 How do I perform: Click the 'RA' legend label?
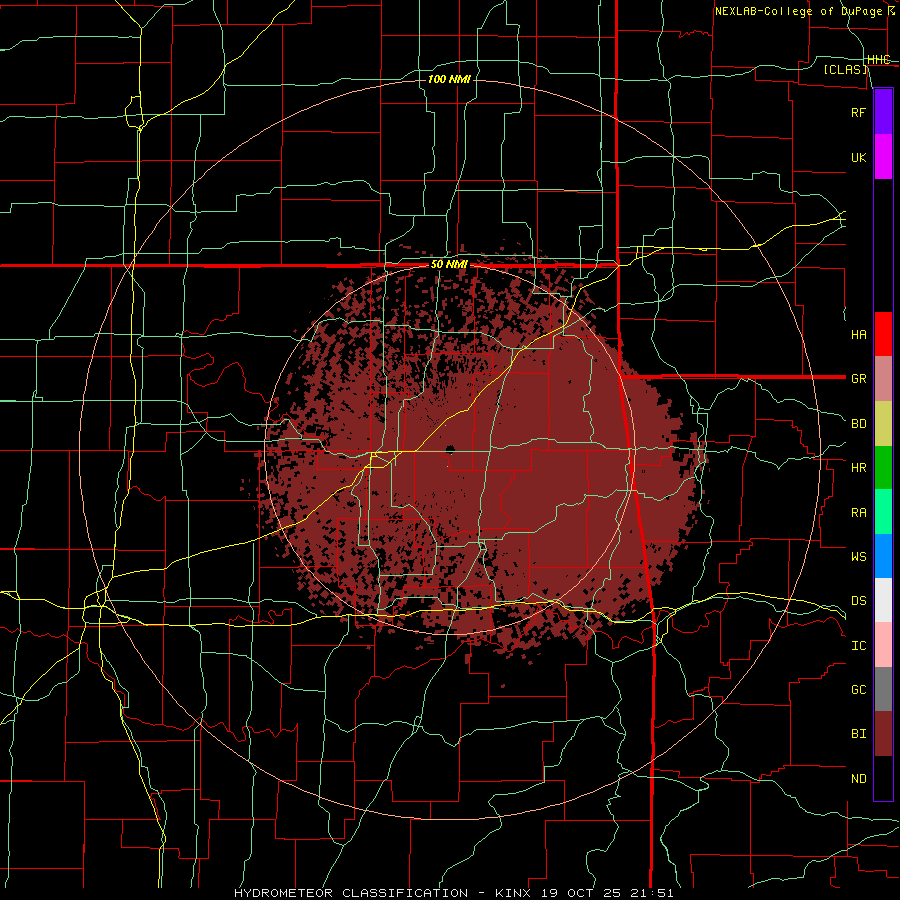pos(859,513)
